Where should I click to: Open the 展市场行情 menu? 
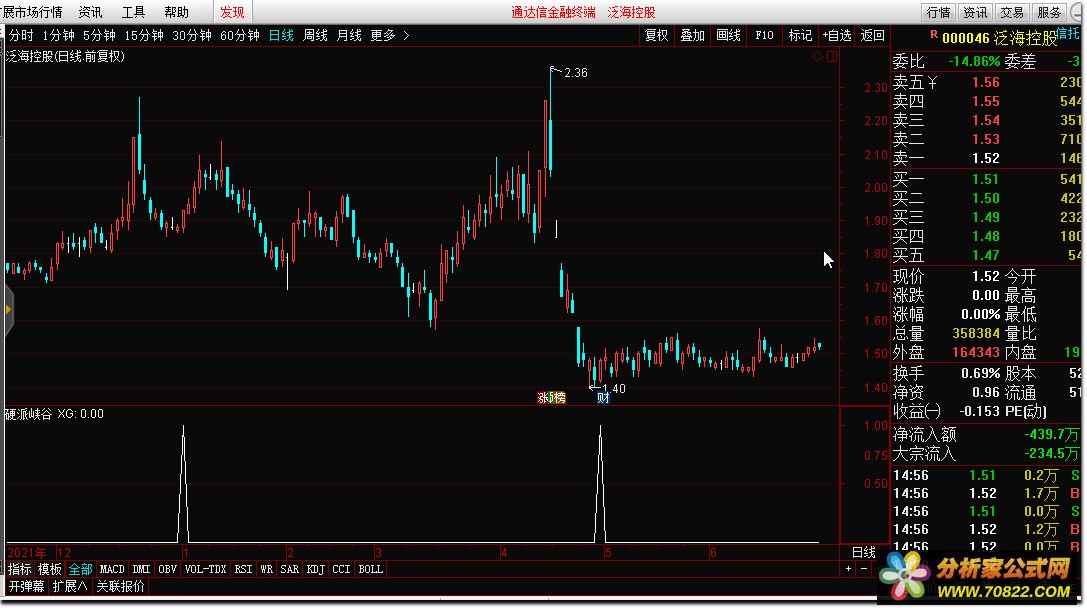coord(32,12)
